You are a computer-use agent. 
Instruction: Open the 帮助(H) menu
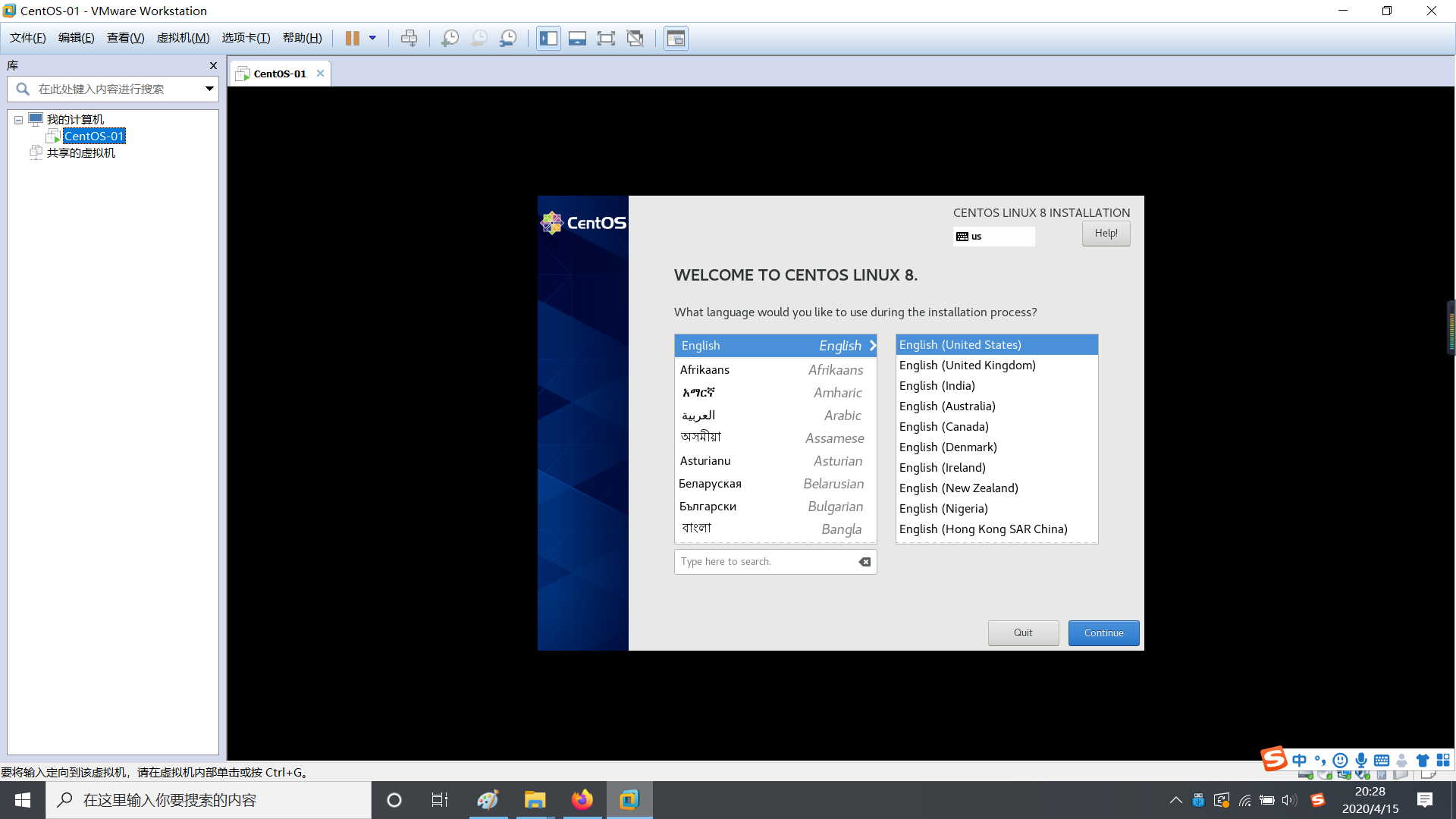(x=302, y=38)
